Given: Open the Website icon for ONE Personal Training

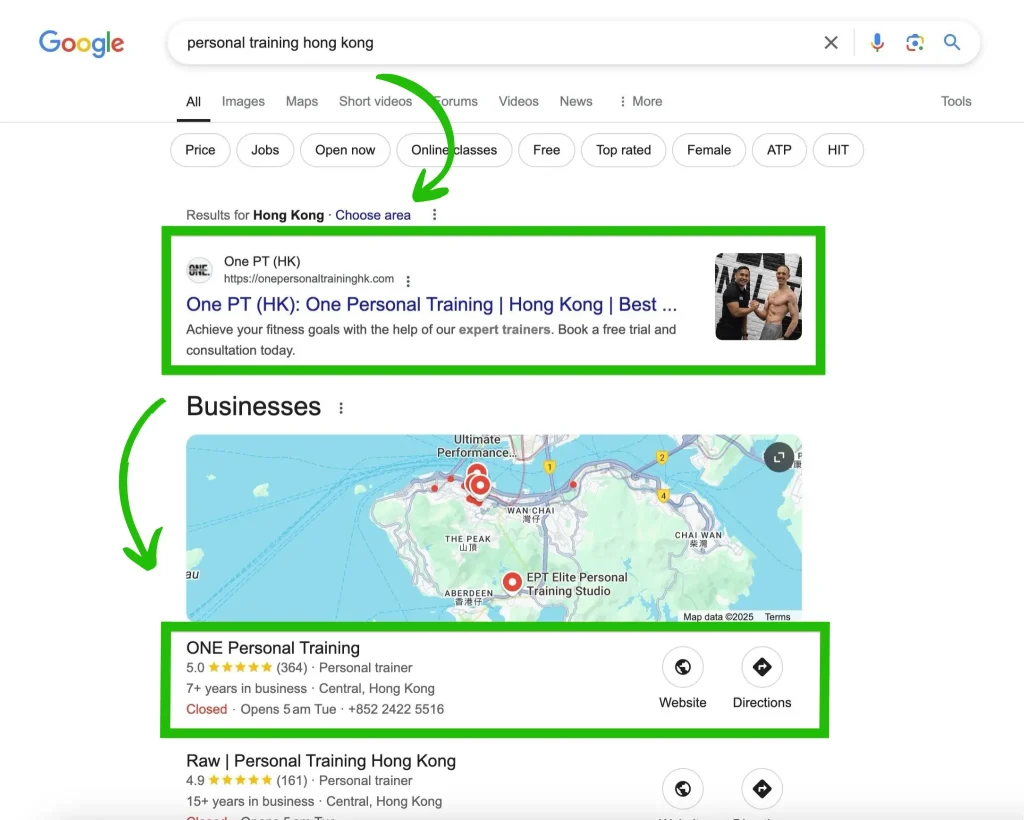Looking at the screenshot, I should point(682,666).
